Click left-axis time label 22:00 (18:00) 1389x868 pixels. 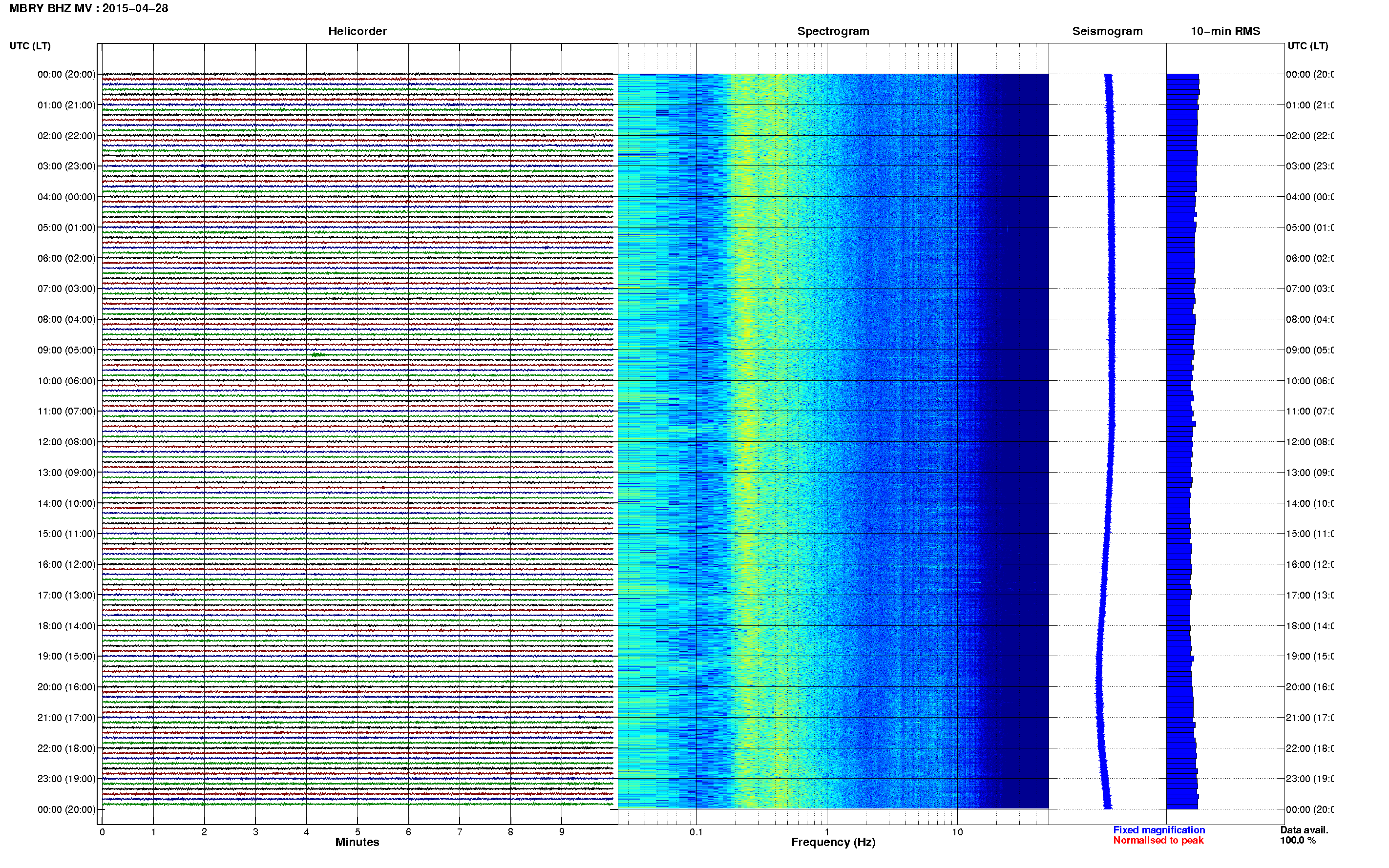click(66, 748)
